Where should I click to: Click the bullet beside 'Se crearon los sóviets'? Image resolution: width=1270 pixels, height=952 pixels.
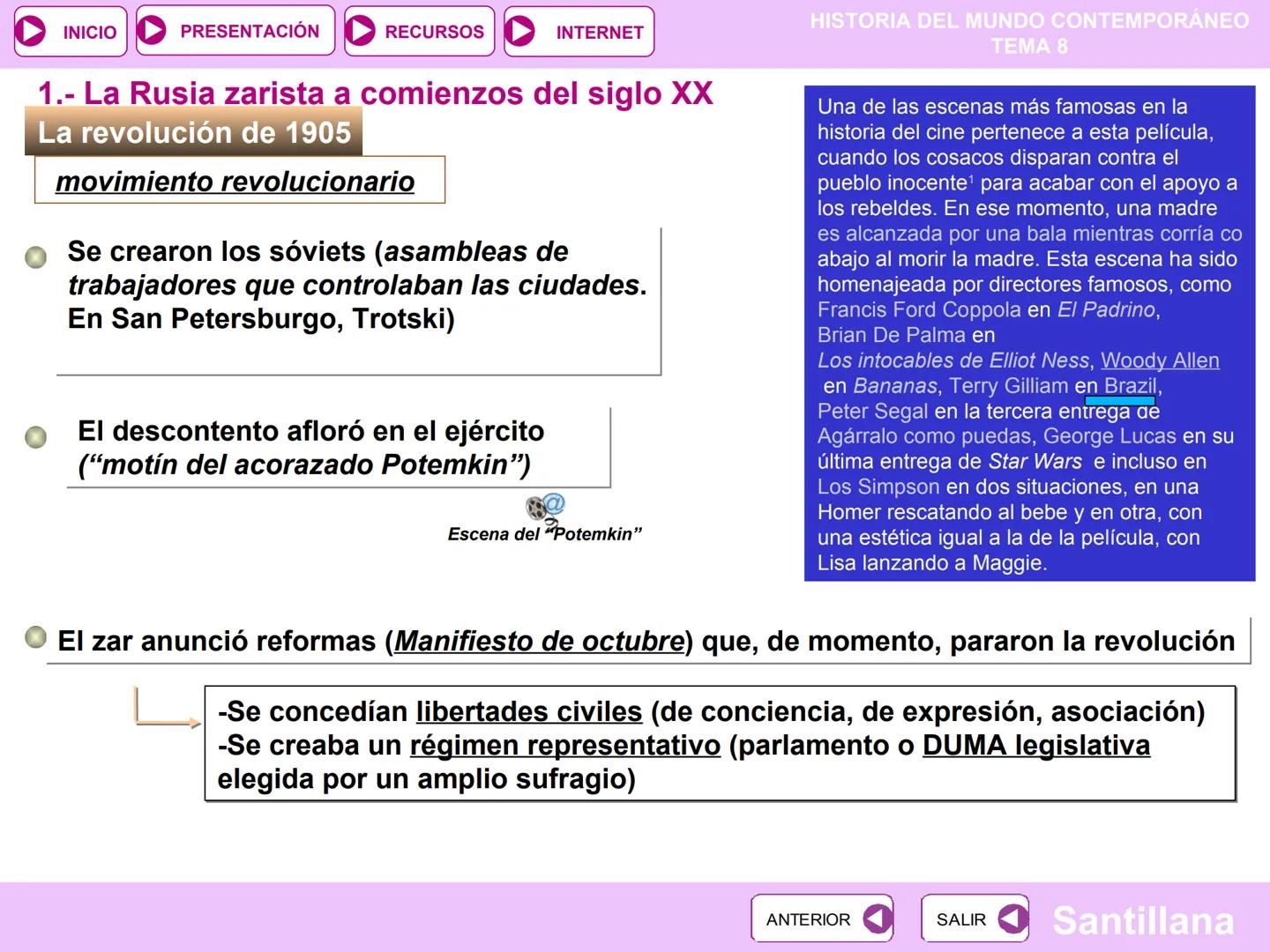[x=35, y=257]
